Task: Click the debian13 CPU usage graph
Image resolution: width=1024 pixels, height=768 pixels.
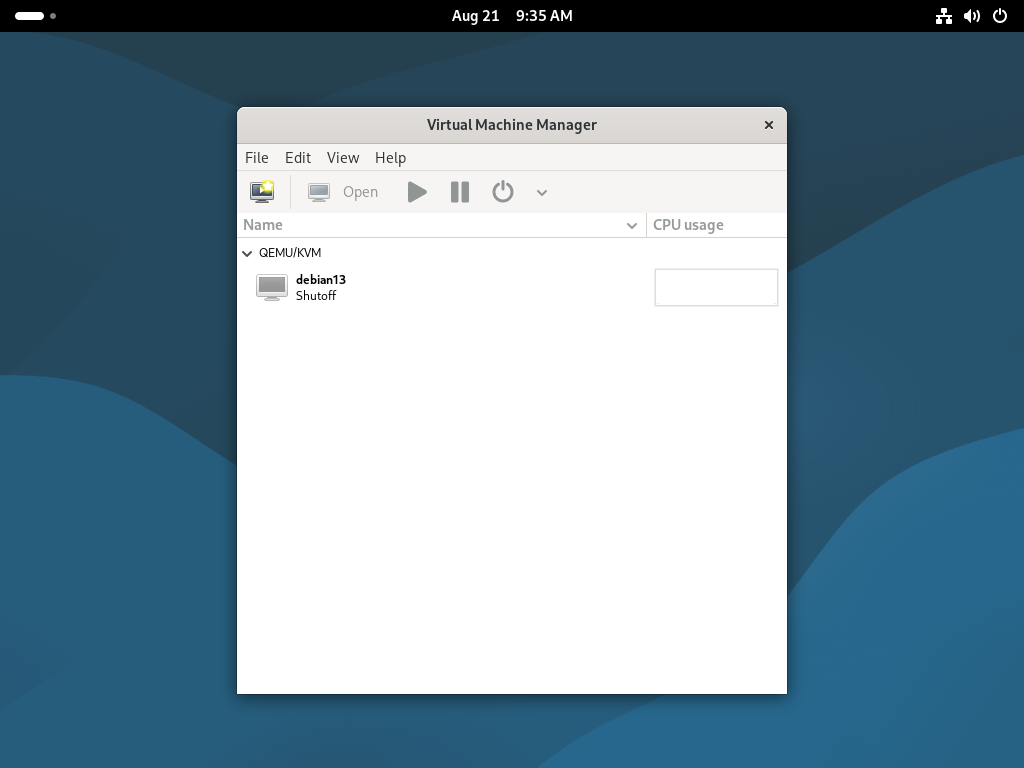Action: (716, 288)
